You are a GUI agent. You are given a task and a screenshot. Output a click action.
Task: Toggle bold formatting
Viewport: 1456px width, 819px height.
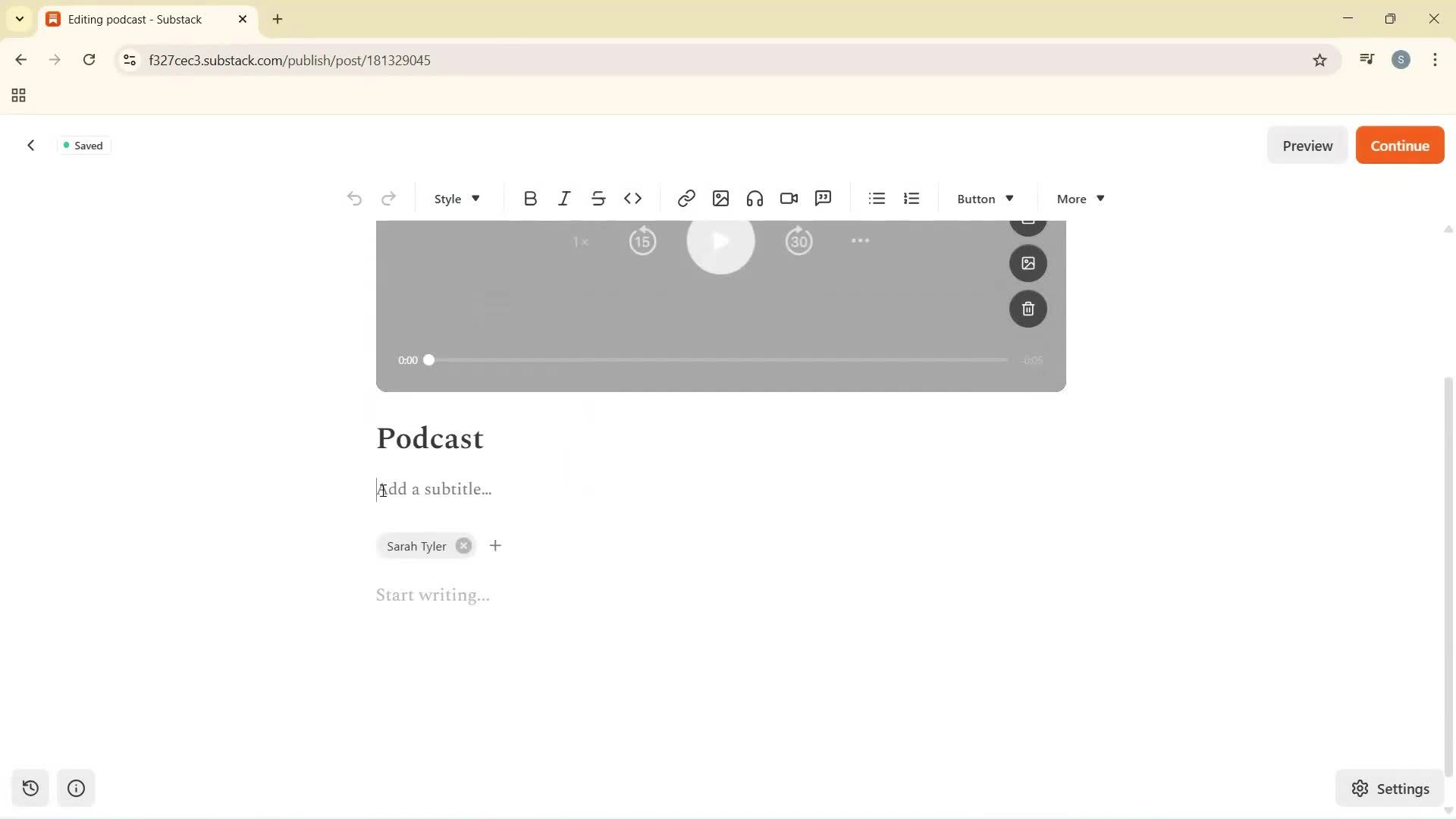pos(530,198)
